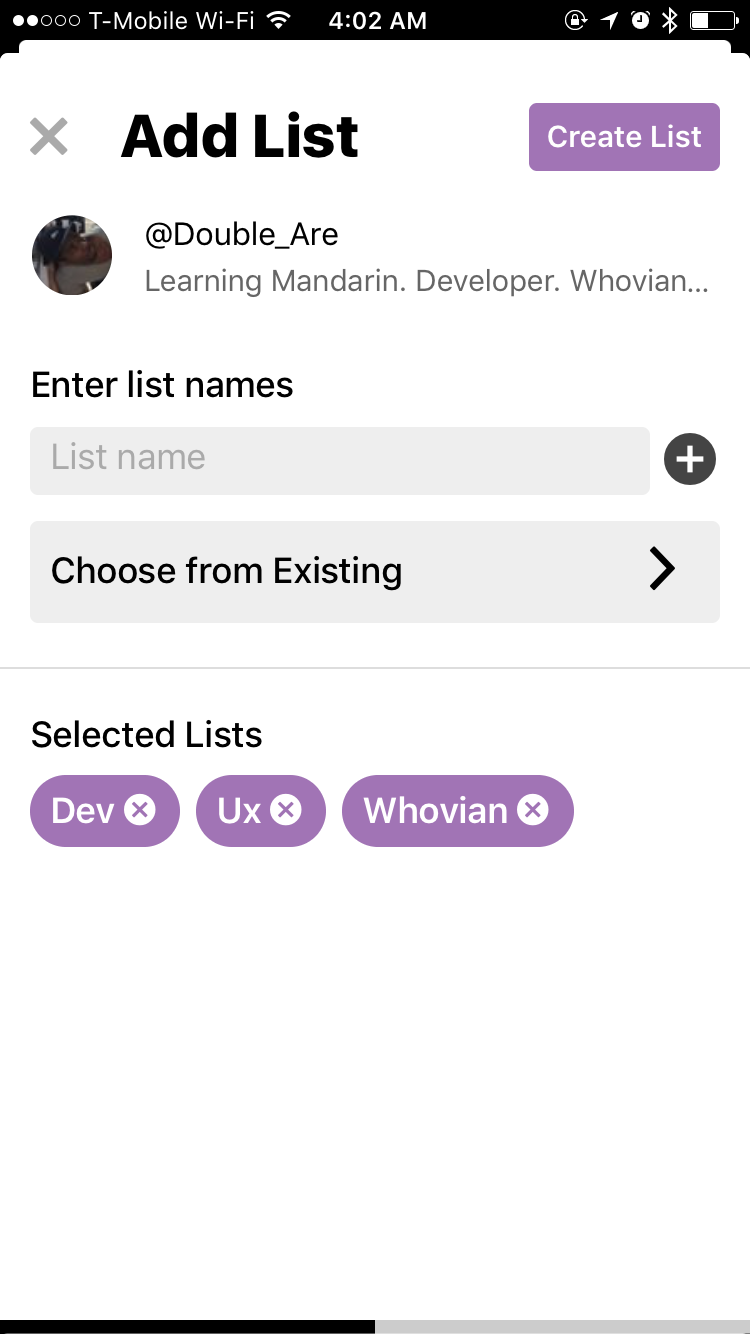This screenshot has height=1334, width=750.
Task: Tap the alarm clock status icon
Action: click(640, 20)
